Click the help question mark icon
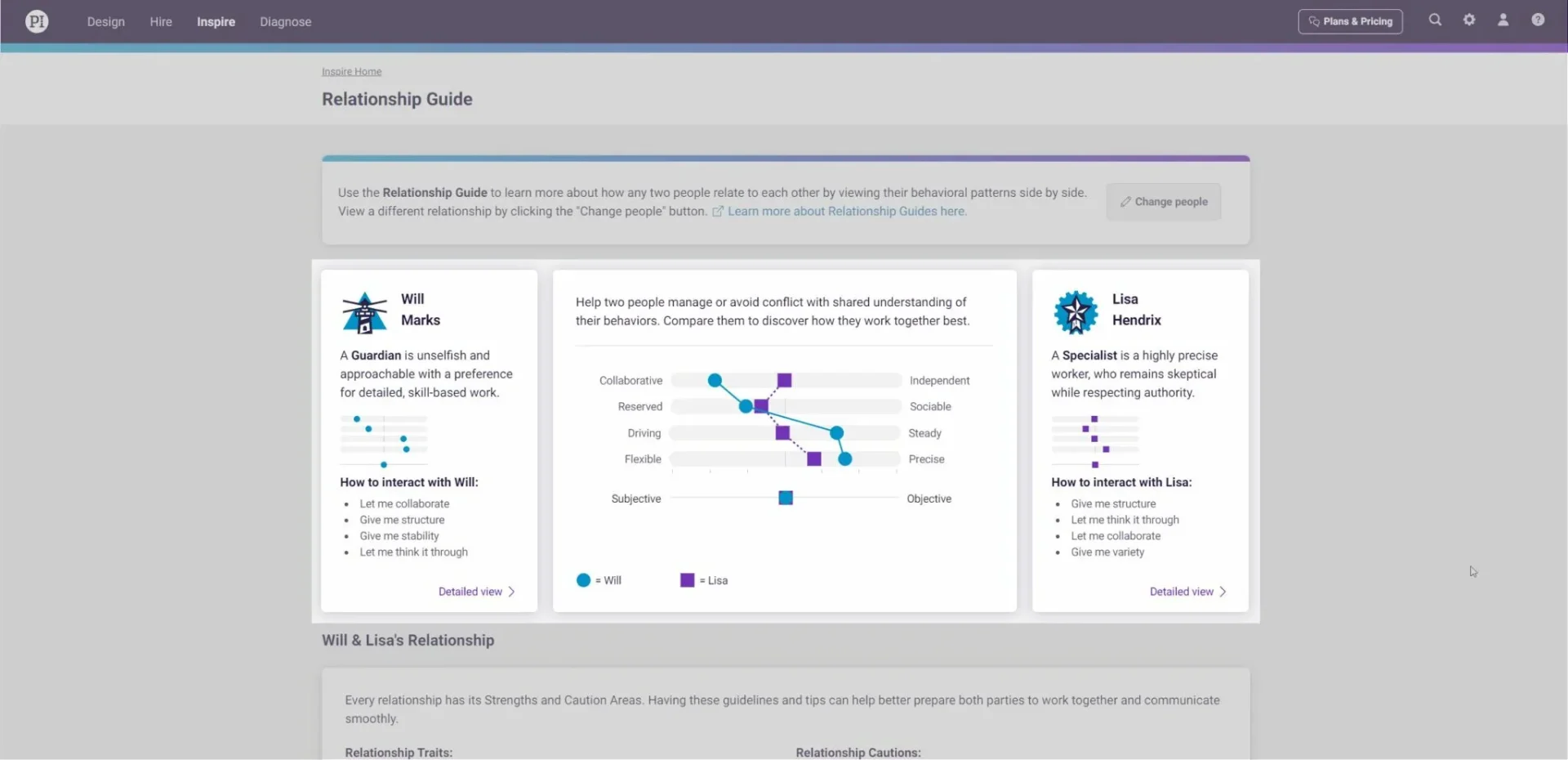 point(1538,20)
